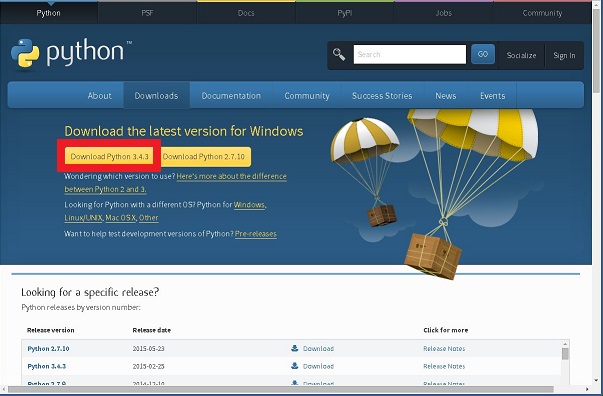Click the download icon for Python 2.7.10

click(295, 348)
